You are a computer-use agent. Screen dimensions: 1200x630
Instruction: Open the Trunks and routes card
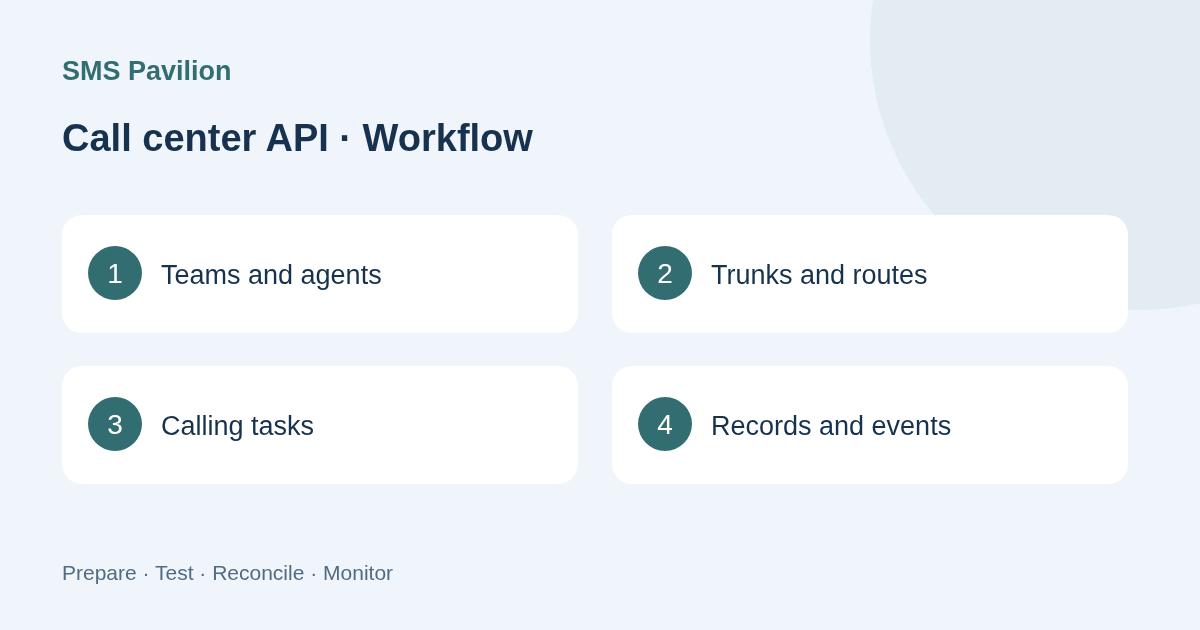870,274
